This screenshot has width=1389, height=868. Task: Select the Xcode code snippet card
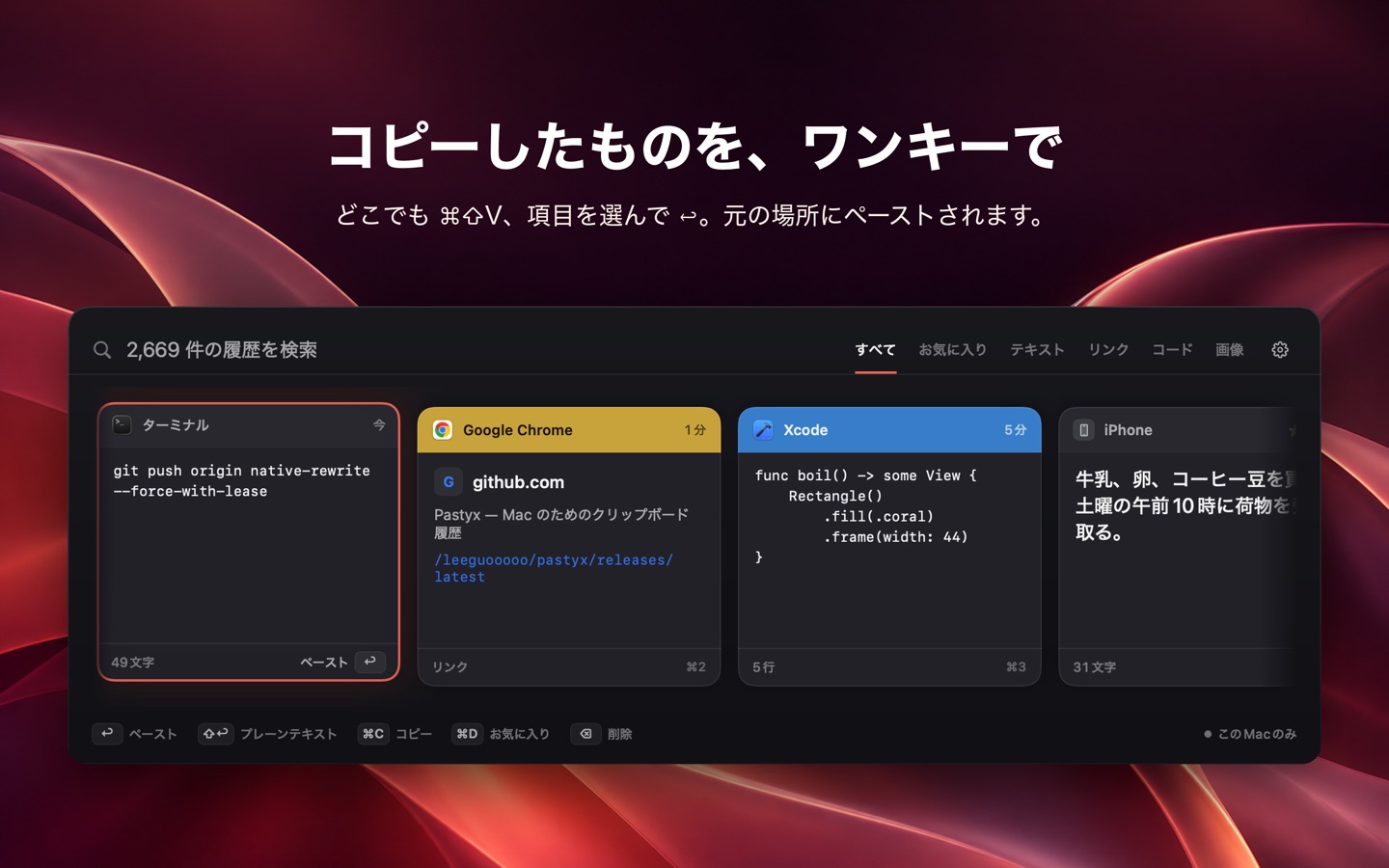coord(889,547)
